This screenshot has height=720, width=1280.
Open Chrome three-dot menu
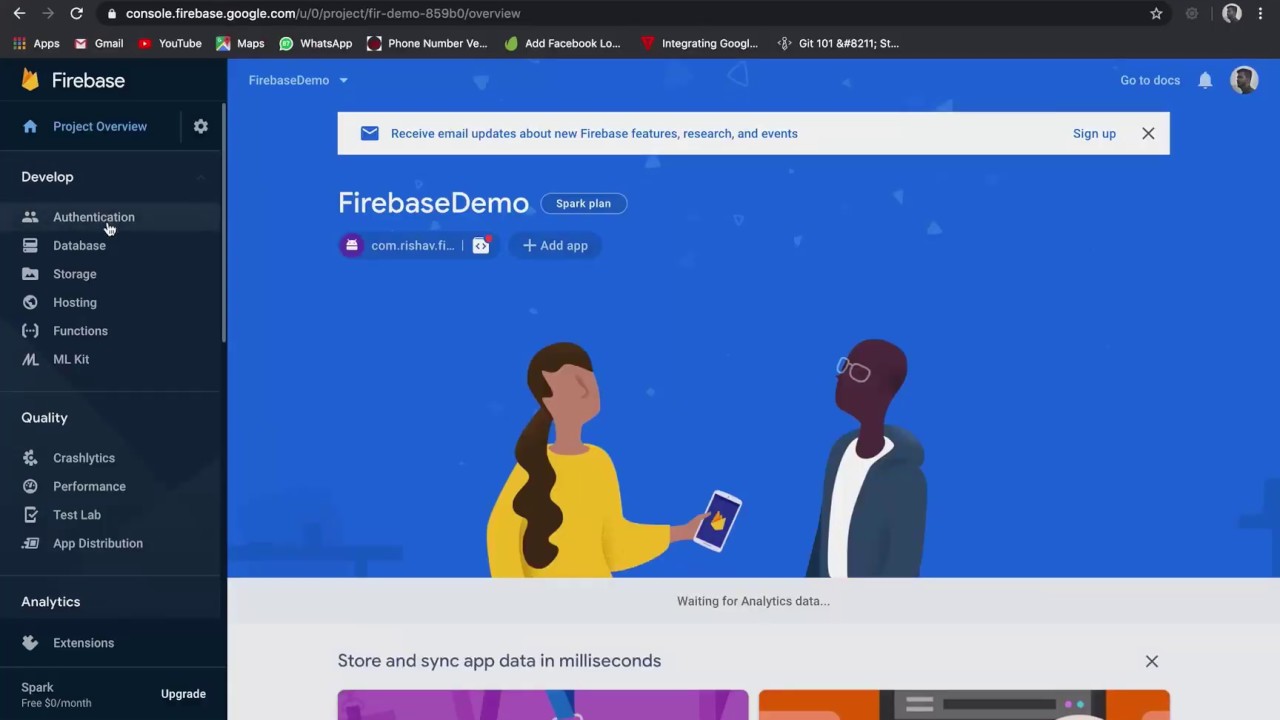pyautogui.click(x=1260, y=13)
